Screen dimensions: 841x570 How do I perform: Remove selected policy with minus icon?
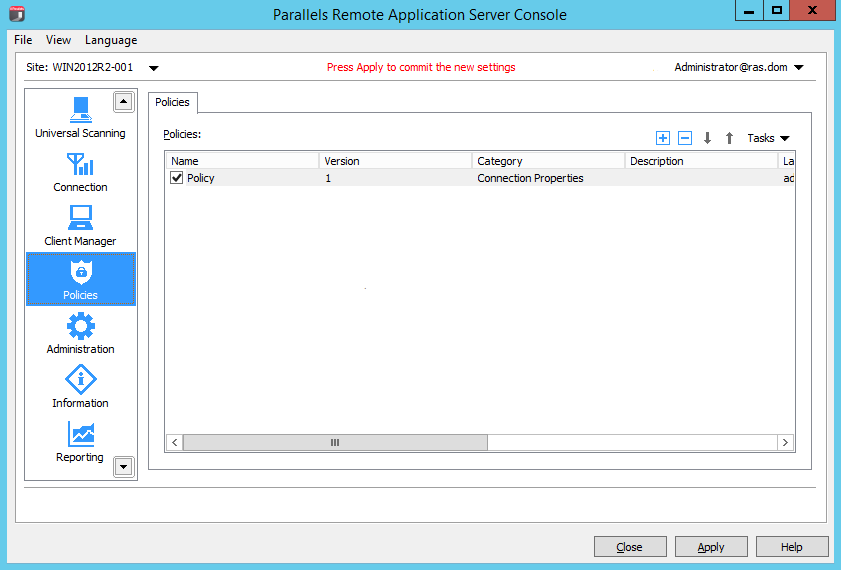[x=685, y=138]
